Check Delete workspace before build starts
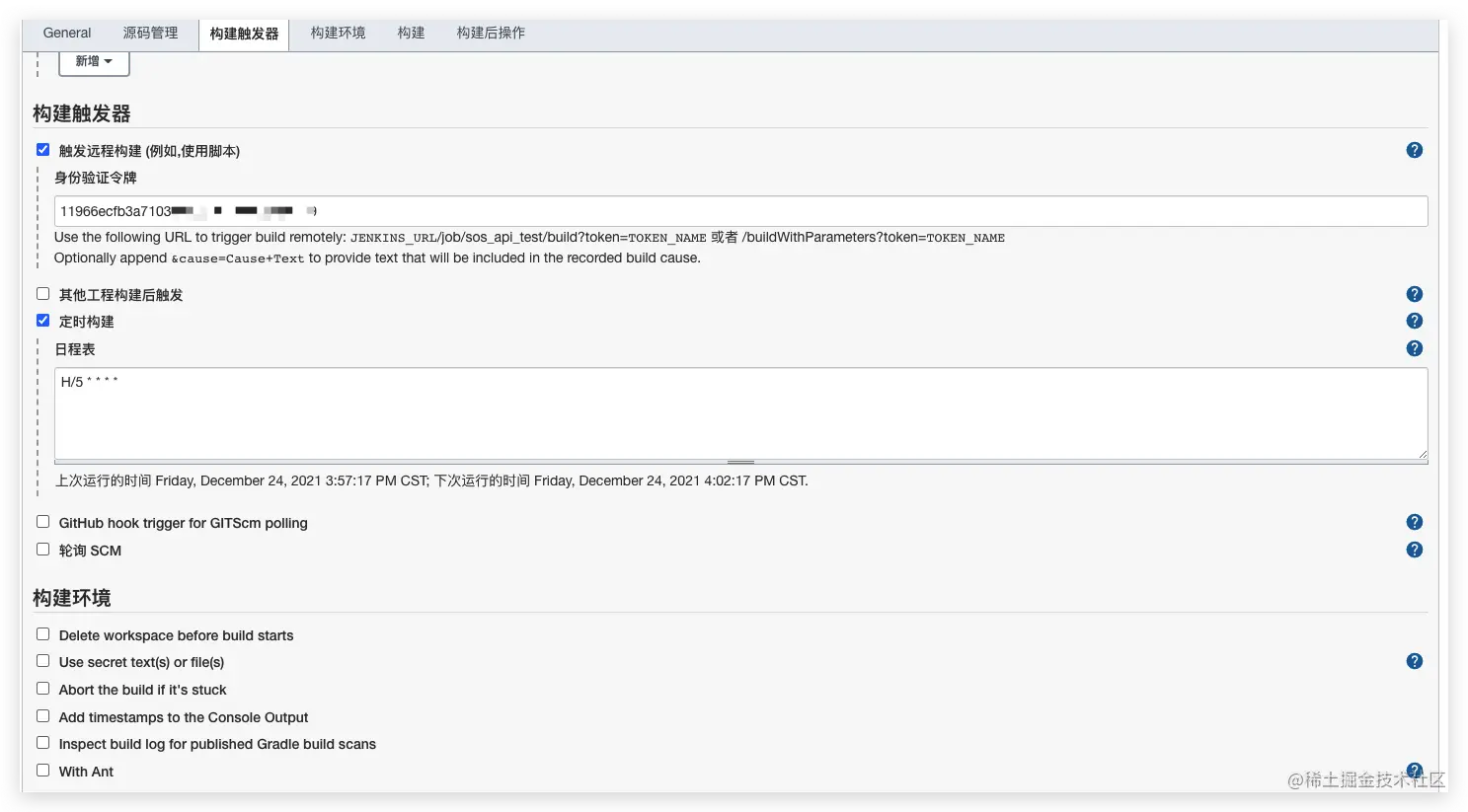Viewport: 1468px width, 812px height. [x=42, y=634]
